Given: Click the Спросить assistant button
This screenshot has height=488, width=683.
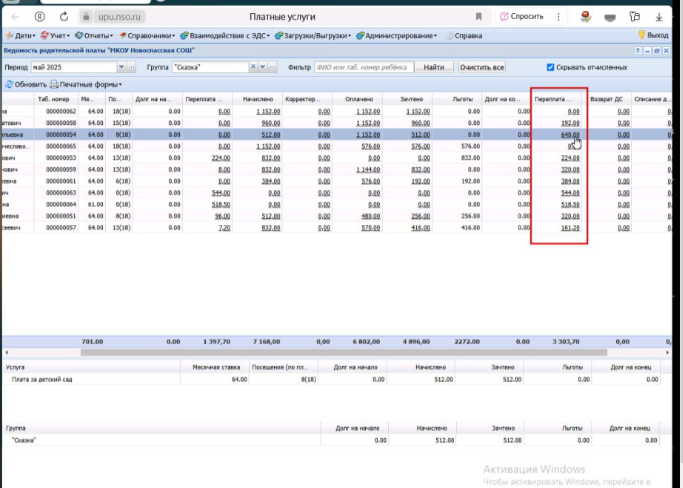Looking at the screenshot, I should [522, 17].
